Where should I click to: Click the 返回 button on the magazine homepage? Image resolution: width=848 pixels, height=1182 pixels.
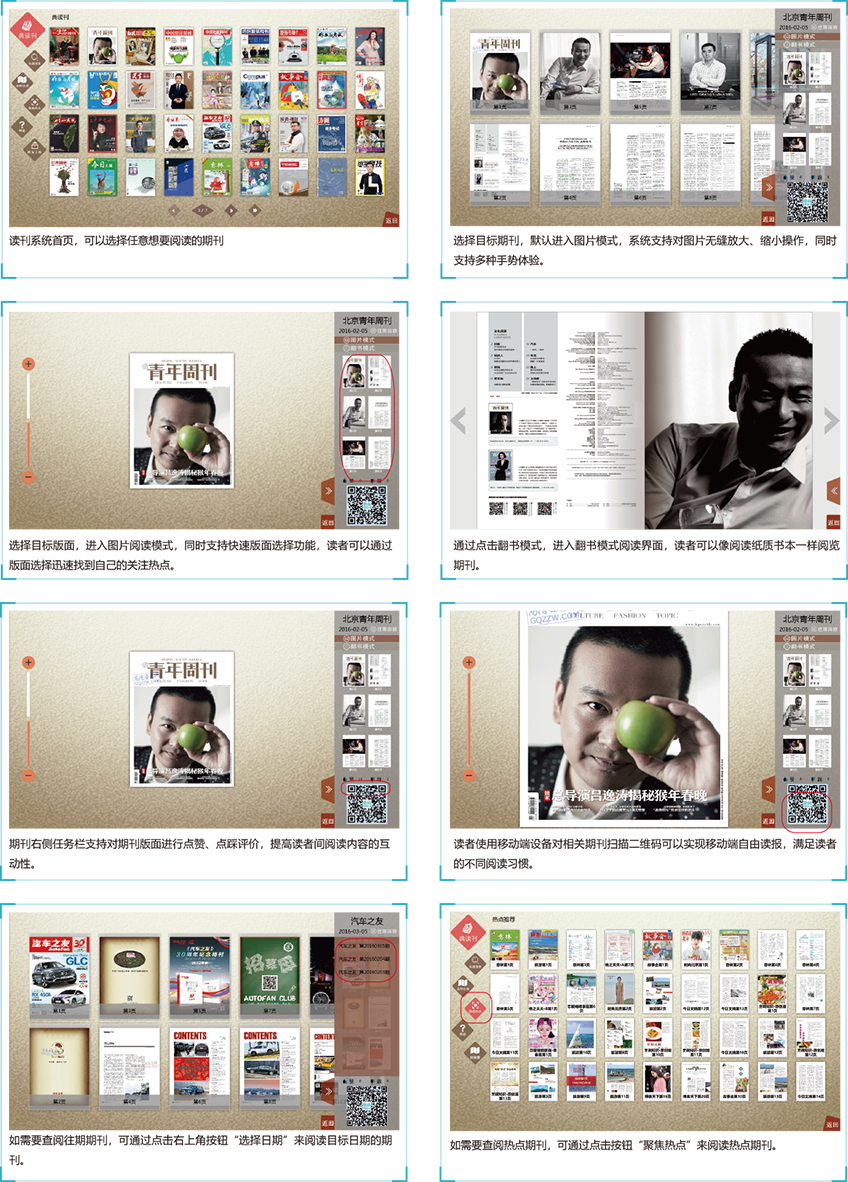(391, 220)
